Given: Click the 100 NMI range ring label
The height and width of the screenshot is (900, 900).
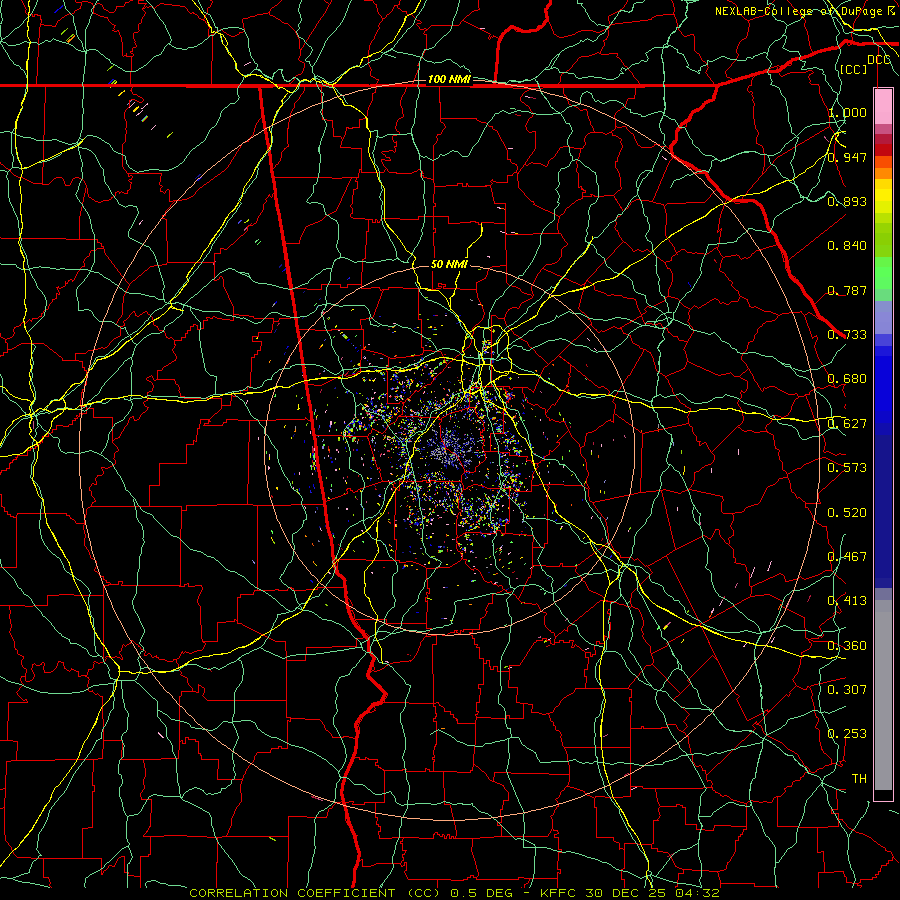Looking at the screenshot, I should pyautogui.click(x=449, y=79).
